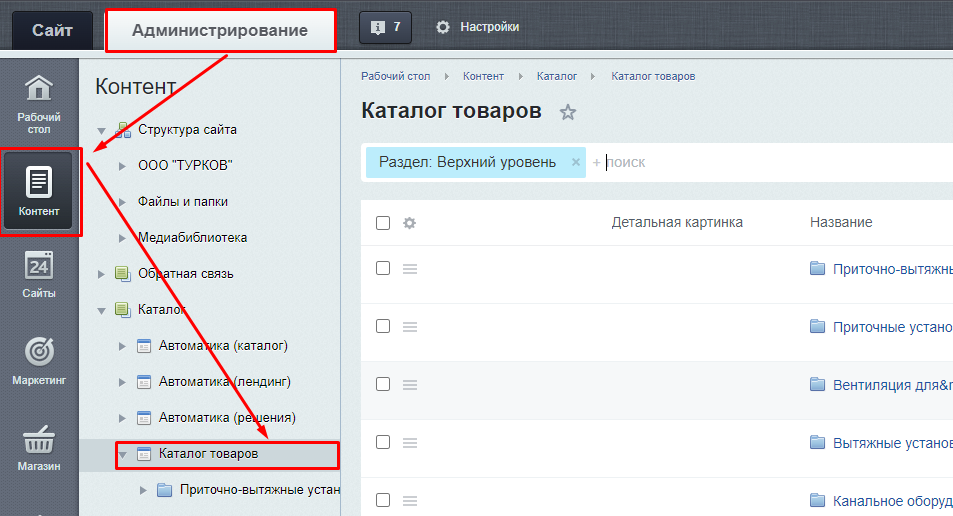Viewport: 953px width, 516px height.
Task: Collapse Каталог товаров tree node
Action: point(123,455)
